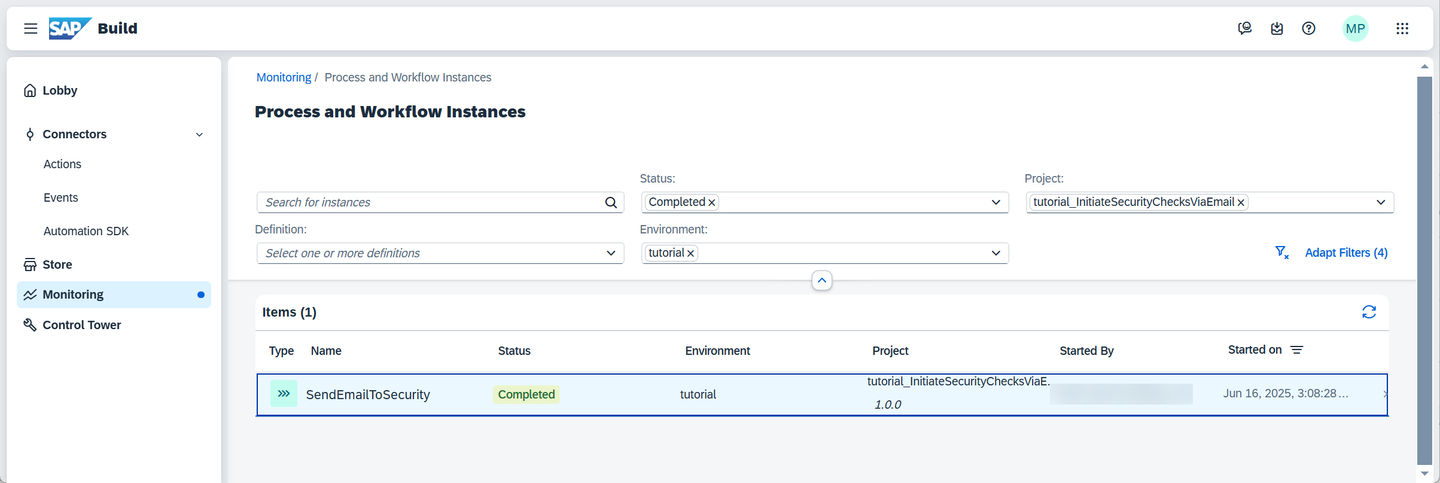Open the SendEmailToSecurity instance name

click(368, 395)
